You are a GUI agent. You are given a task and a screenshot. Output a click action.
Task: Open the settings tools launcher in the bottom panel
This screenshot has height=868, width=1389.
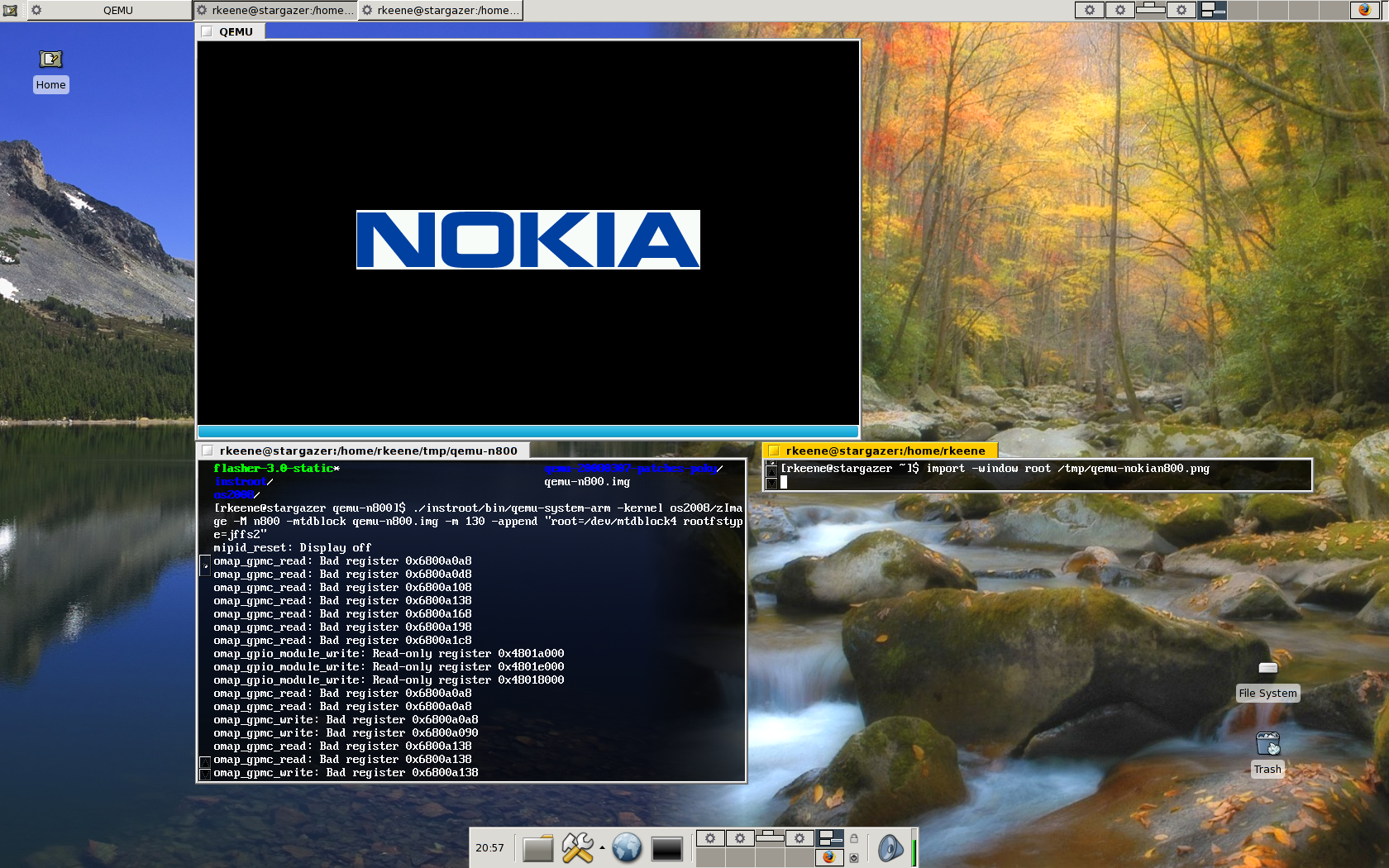click(577, 848)
